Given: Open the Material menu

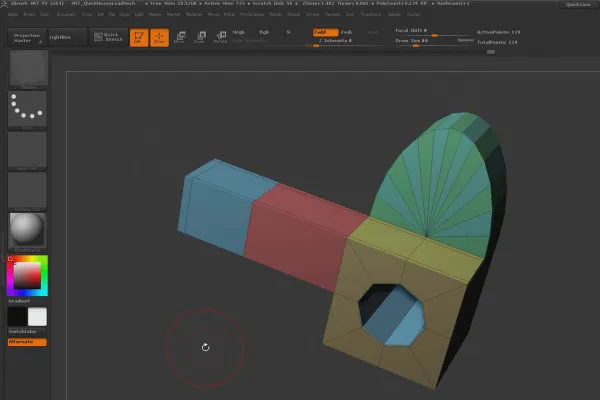Looking at the screenshot, I should (194, 15).
